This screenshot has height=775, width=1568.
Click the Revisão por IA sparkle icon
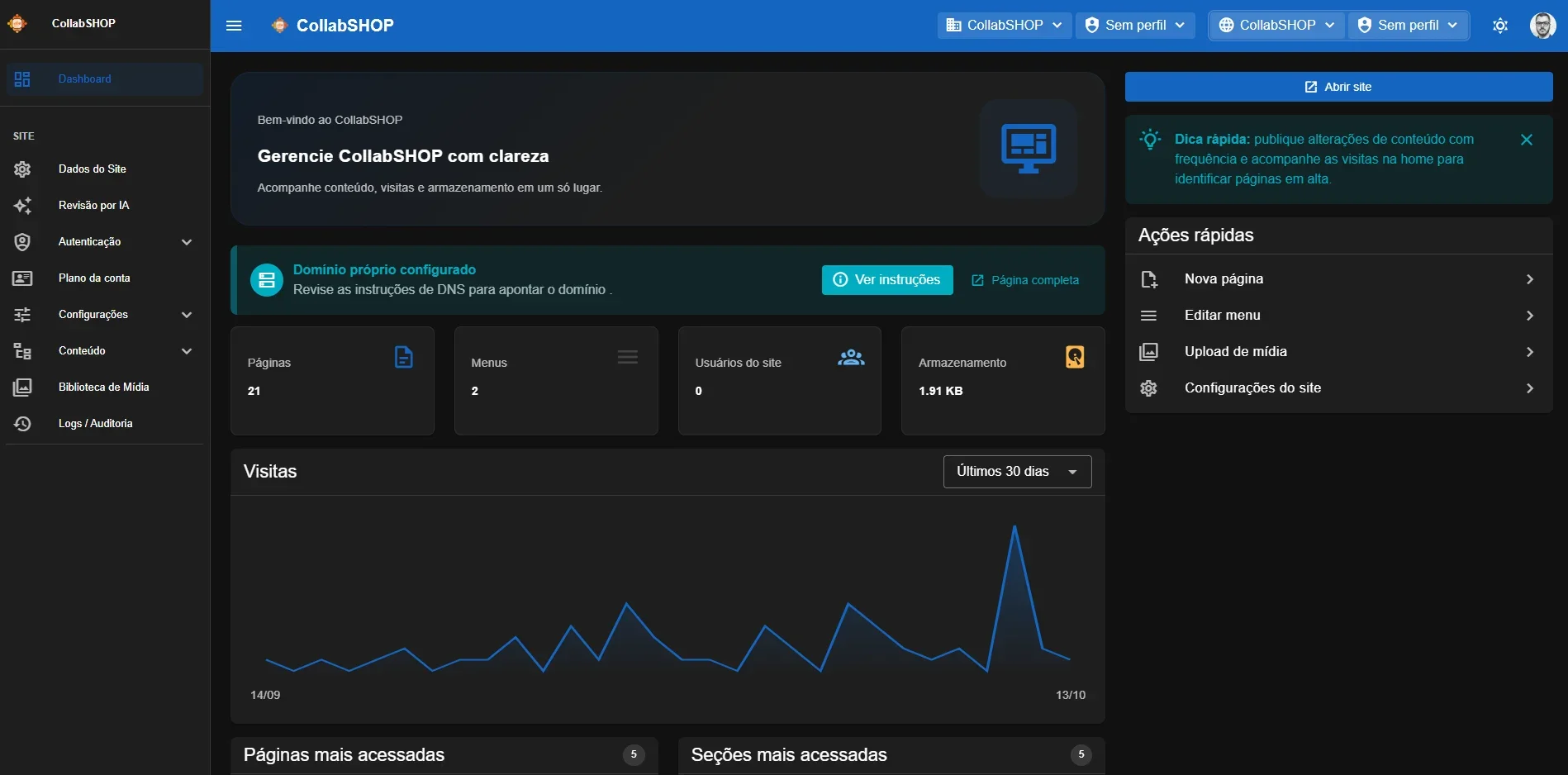point(22,206)
